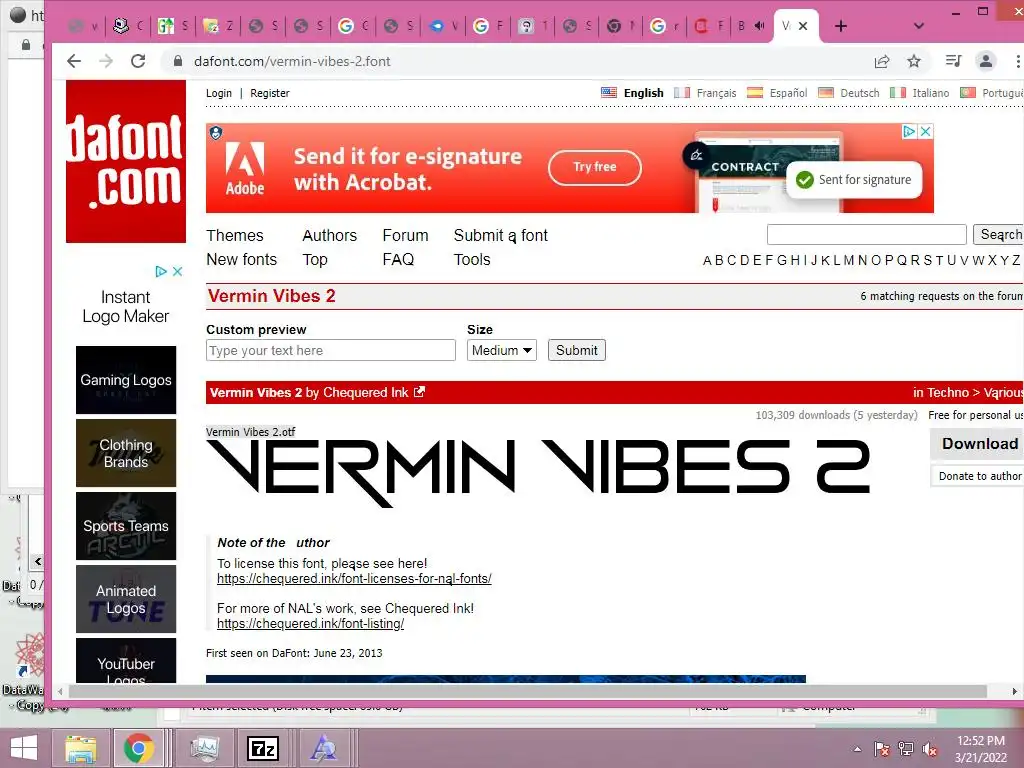Screen dimensions: 1024x768
Task: Click the dafont.com logo
Action: (x=126, y=161)
